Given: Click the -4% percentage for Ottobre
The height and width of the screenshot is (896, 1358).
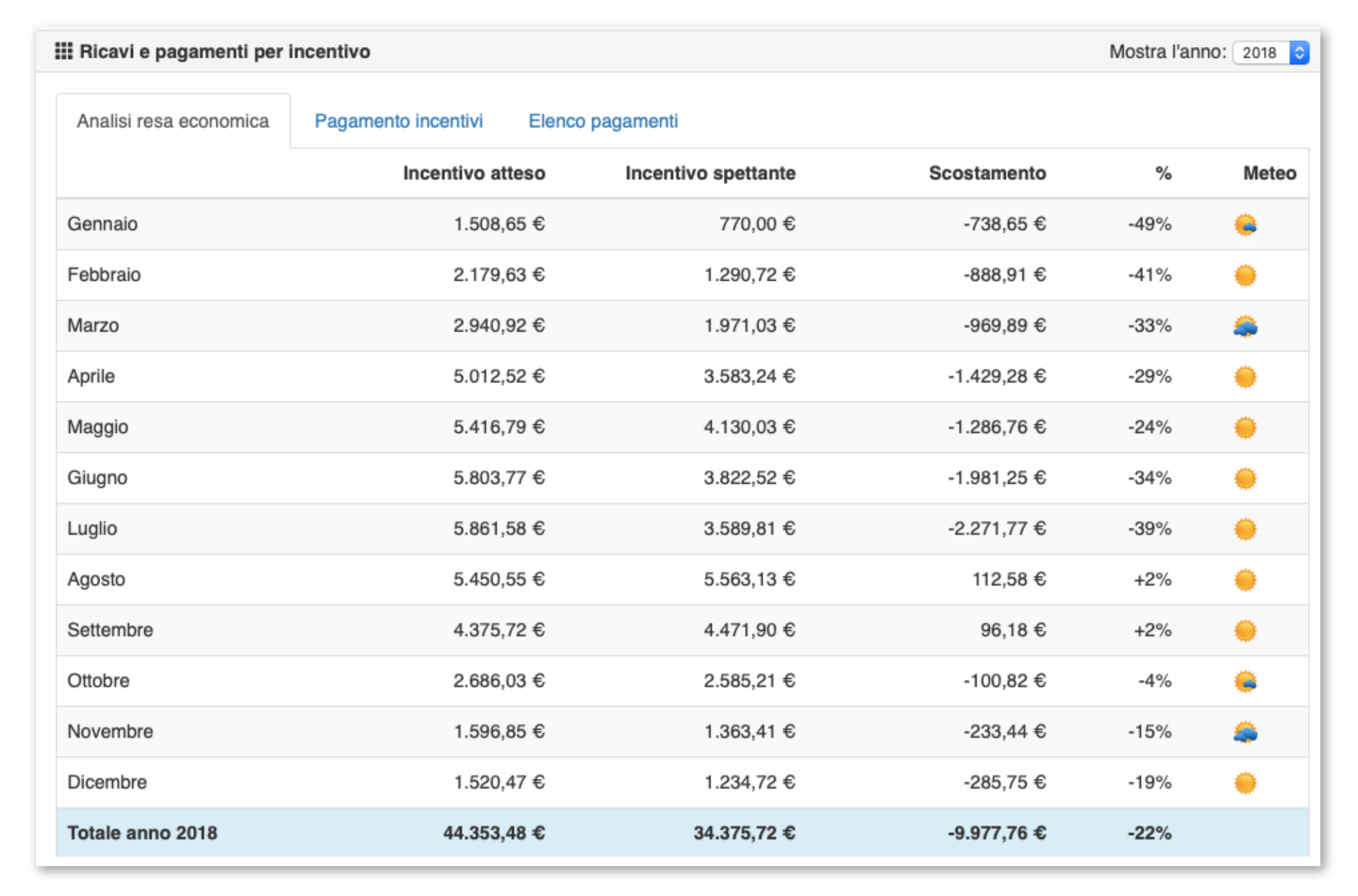Looking at the screenshot, I should 1155,680.
